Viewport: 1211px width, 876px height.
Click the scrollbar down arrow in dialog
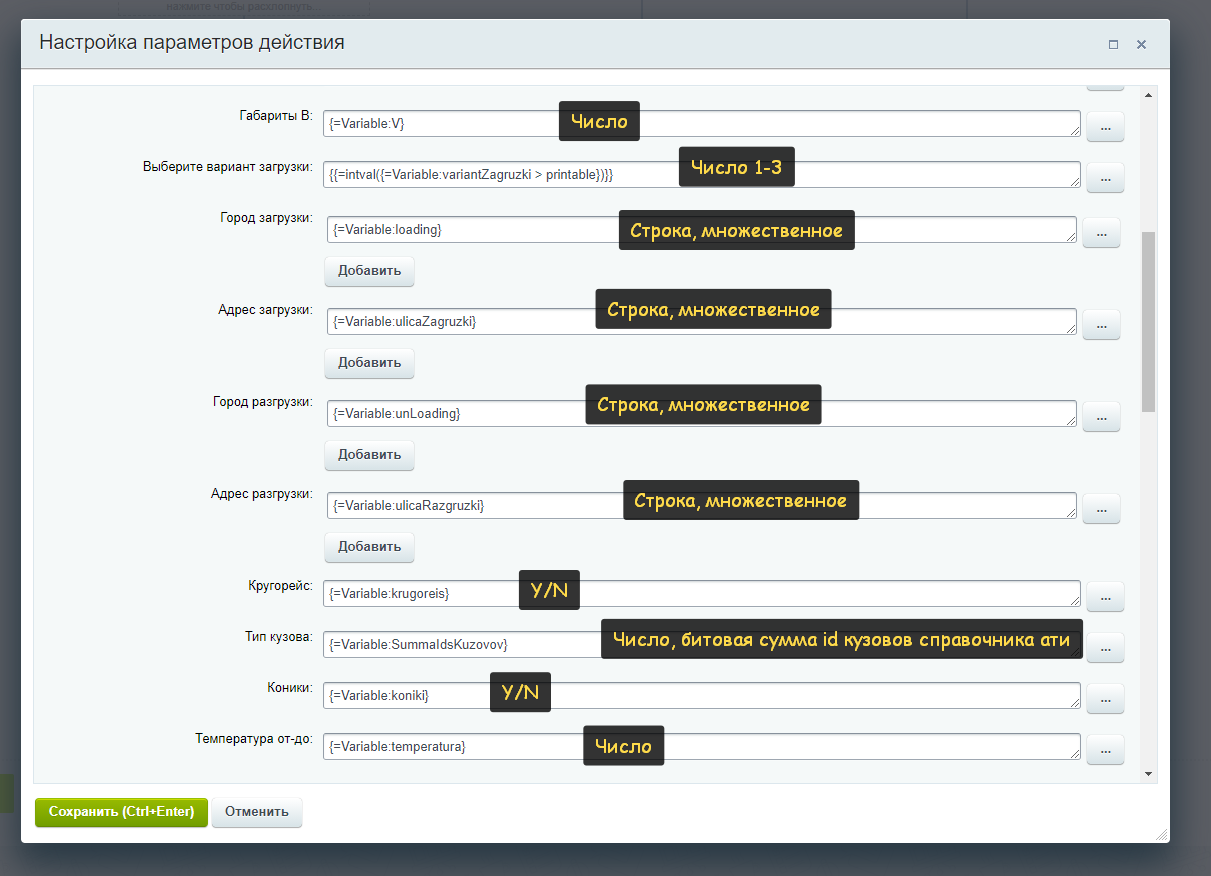(1148, 774)
